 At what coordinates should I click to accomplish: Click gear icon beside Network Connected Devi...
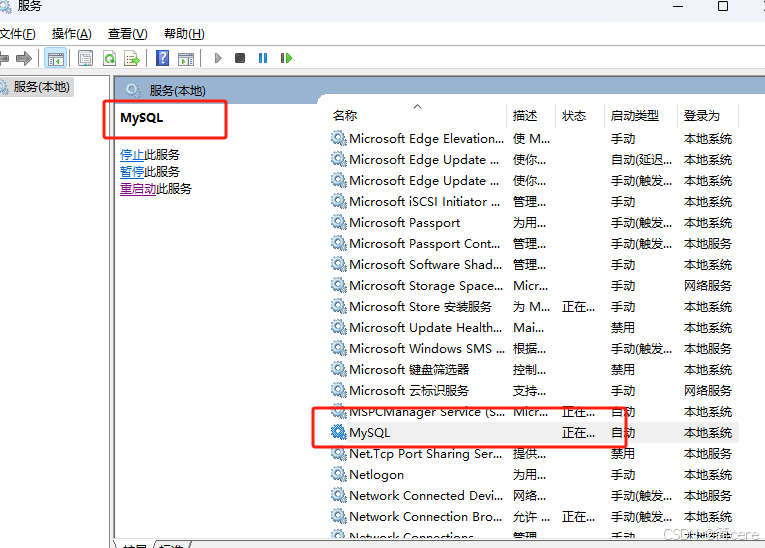(339, 495)
